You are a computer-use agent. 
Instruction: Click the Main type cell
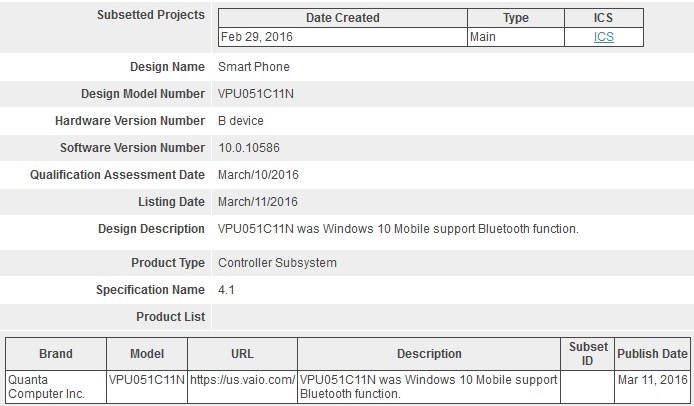tap(484, 37)
